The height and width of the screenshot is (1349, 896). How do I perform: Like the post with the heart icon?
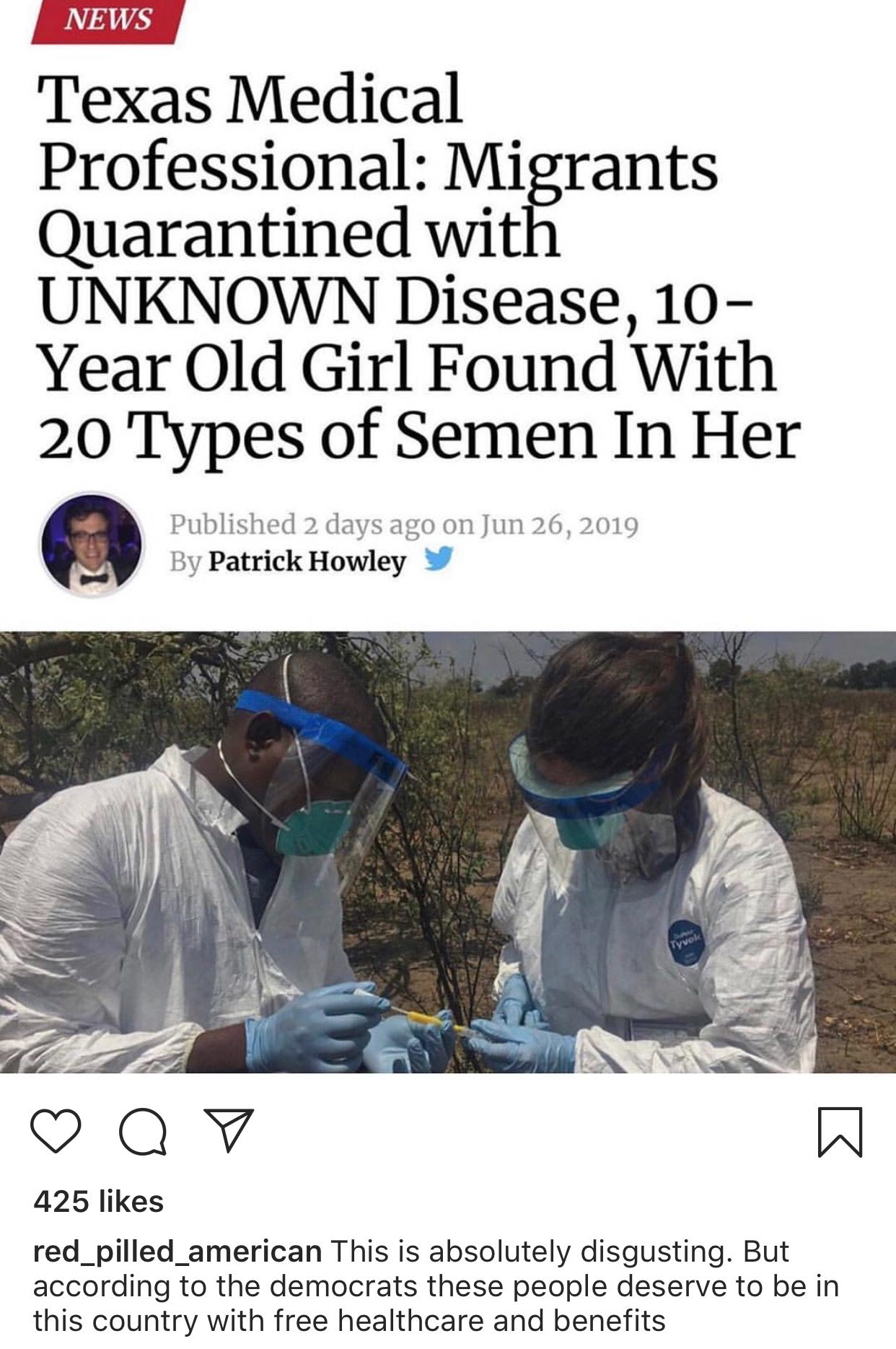coord(56,1132)
